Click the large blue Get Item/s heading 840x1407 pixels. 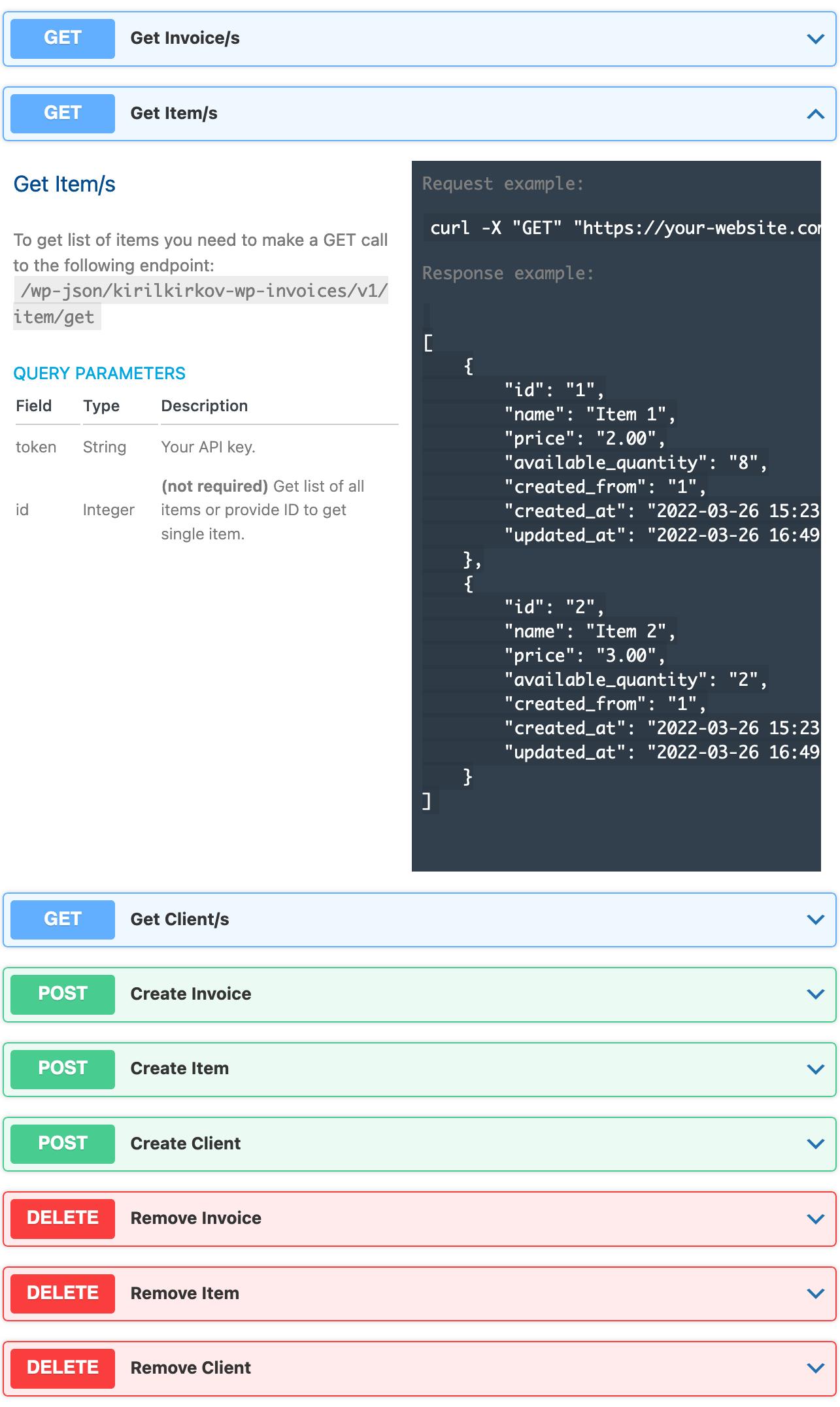64,184
